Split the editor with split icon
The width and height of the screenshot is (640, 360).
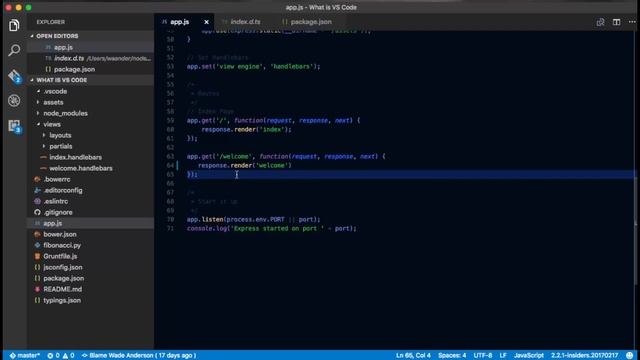(616, 22)
